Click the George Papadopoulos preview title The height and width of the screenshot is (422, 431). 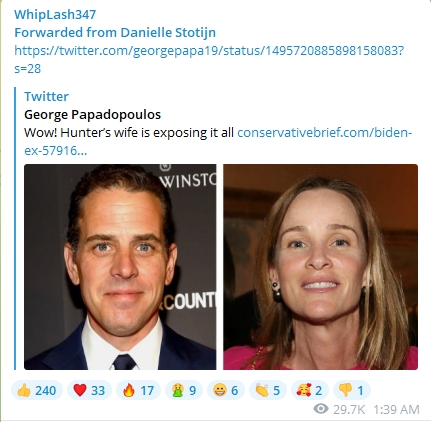[x=92, y=115]
